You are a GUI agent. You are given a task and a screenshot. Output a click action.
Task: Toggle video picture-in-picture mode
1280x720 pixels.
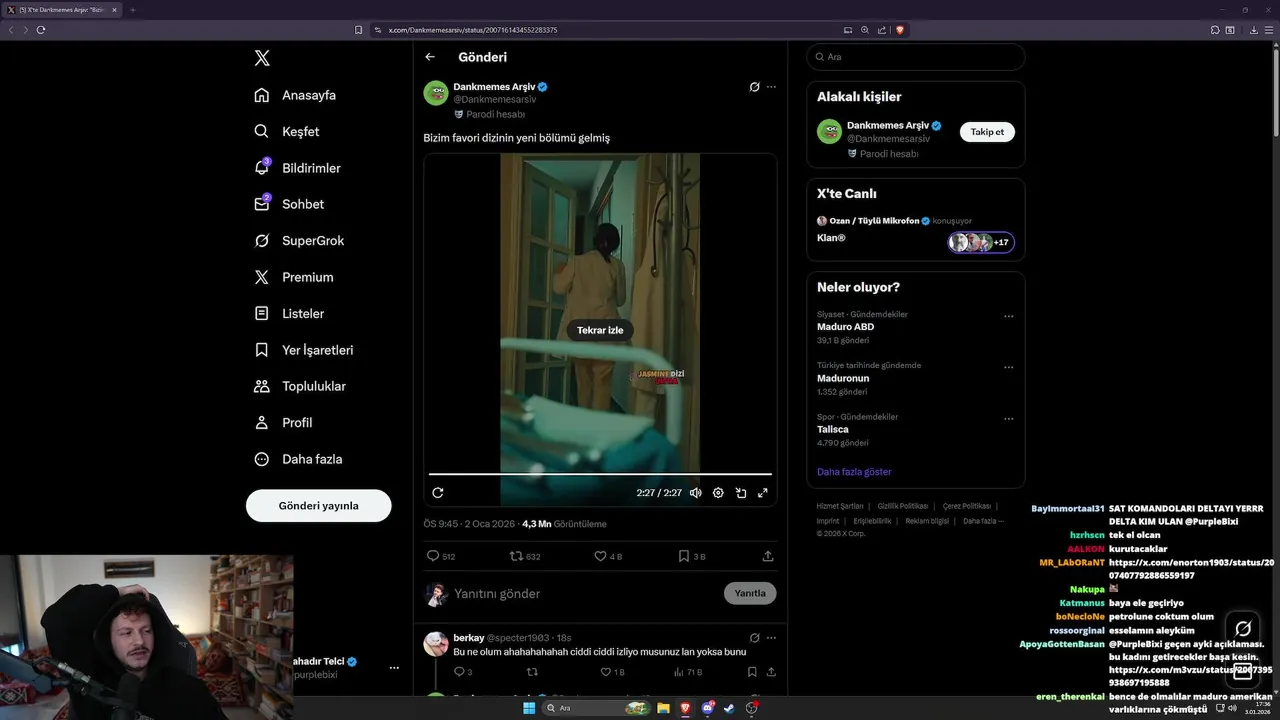point(741,493)
